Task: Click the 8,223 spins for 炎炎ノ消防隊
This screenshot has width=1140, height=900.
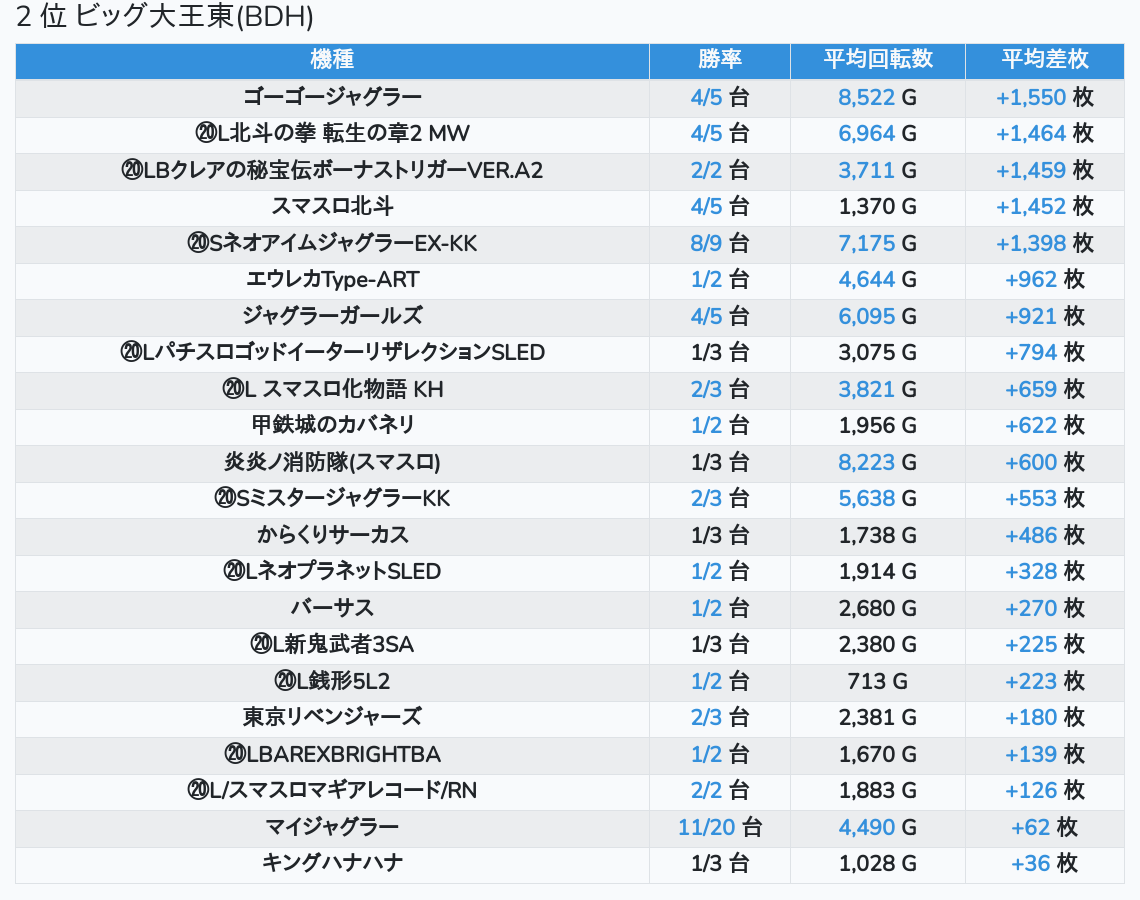Action: (866, 463)
